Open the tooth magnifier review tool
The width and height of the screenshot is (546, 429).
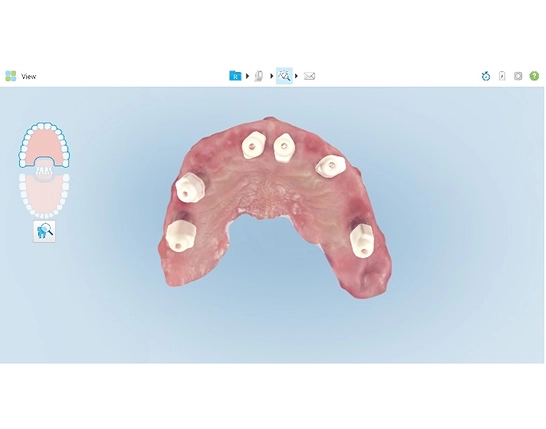[44, 231]
